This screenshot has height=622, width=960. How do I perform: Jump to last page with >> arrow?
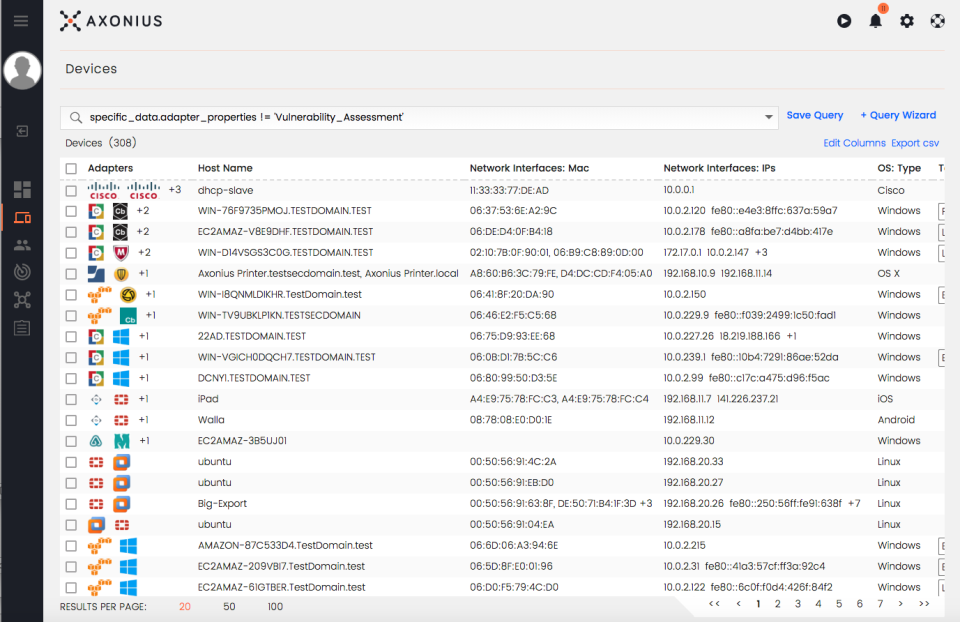pos(924,604)
